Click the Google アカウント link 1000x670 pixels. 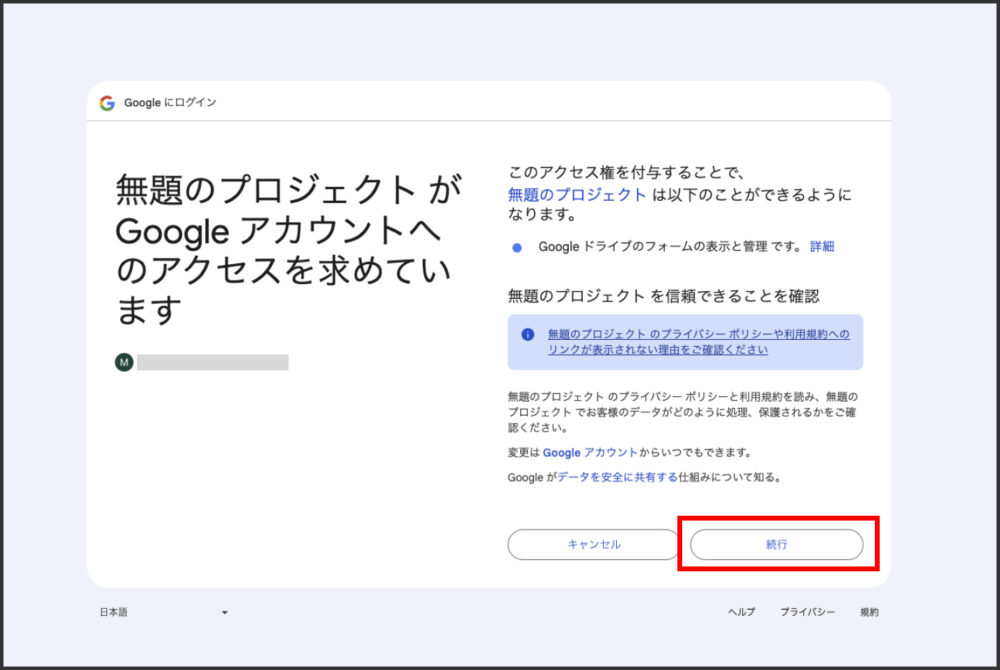tap(588, 454)
